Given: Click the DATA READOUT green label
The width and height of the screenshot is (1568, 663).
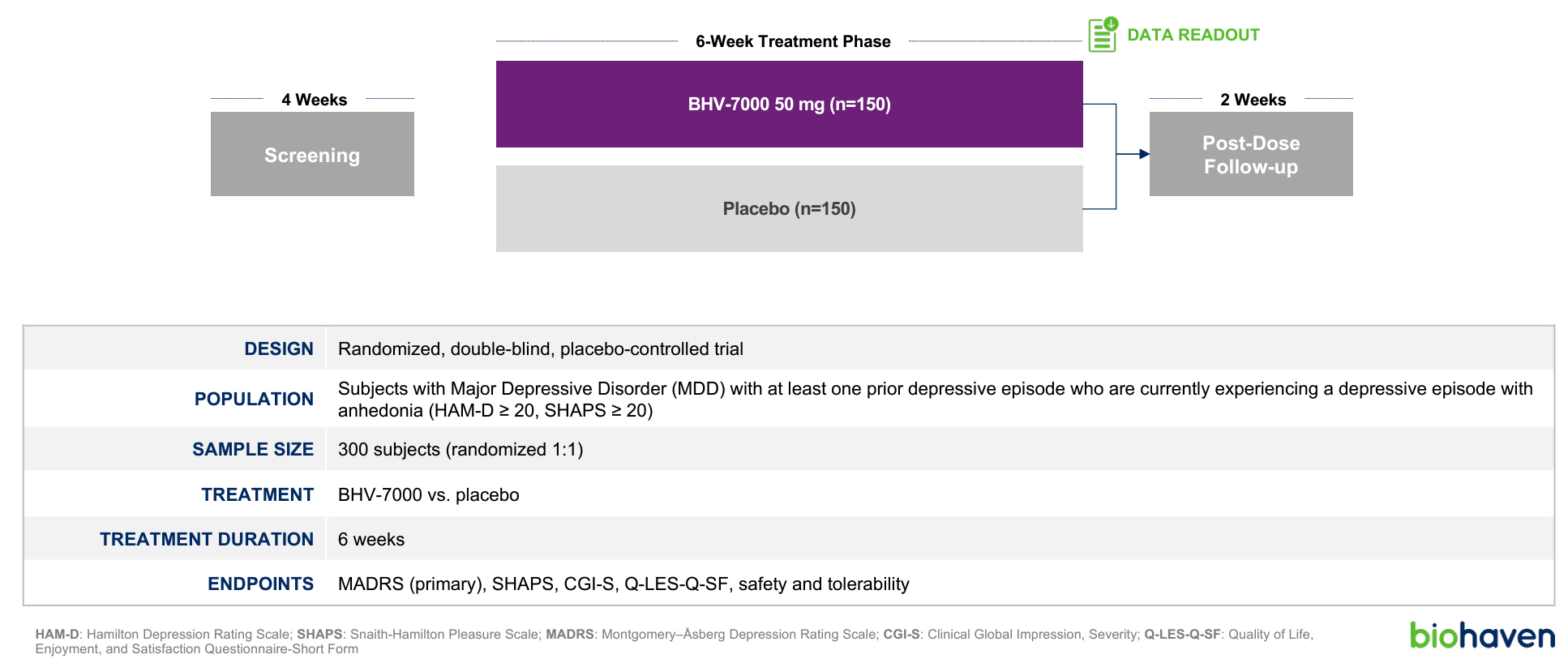Looking at the screenshot, I should click(1193, 35).
